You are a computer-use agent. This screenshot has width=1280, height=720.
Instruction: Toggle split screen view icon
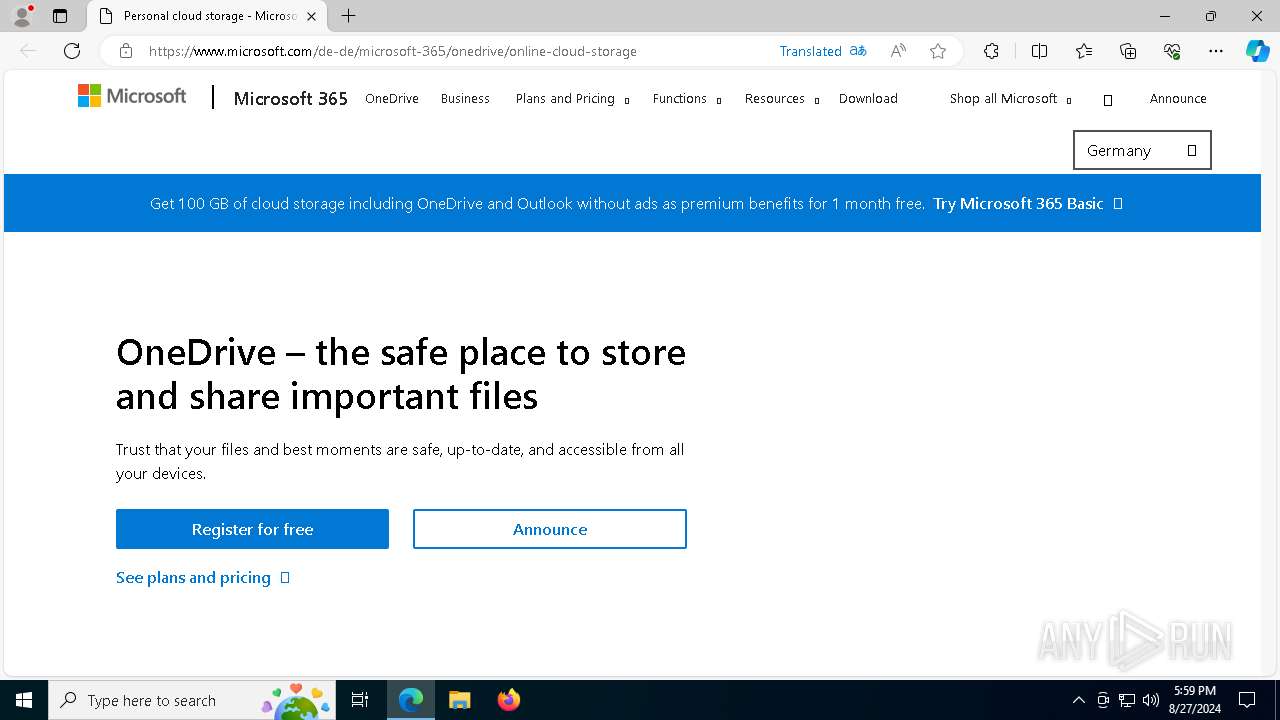pyautogui.click(x=1039, y=51)
